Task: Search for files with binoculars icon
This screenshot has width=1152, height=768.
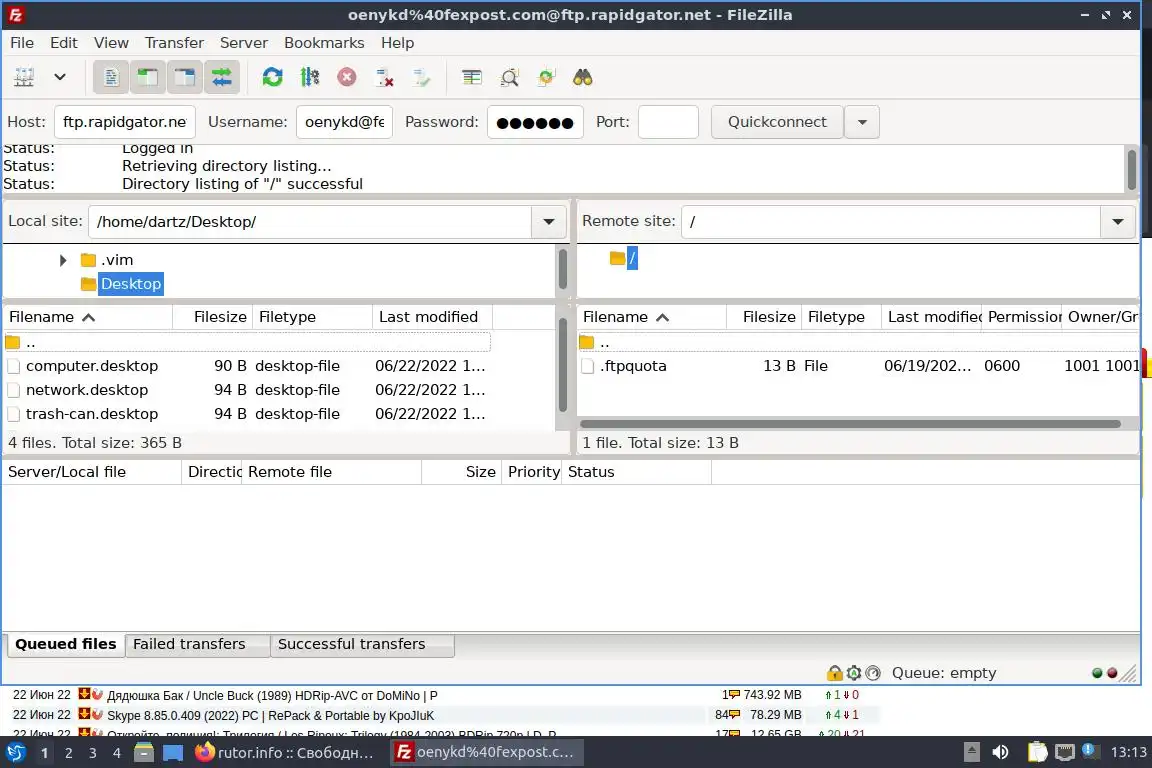Action: [x=583, y=77]
